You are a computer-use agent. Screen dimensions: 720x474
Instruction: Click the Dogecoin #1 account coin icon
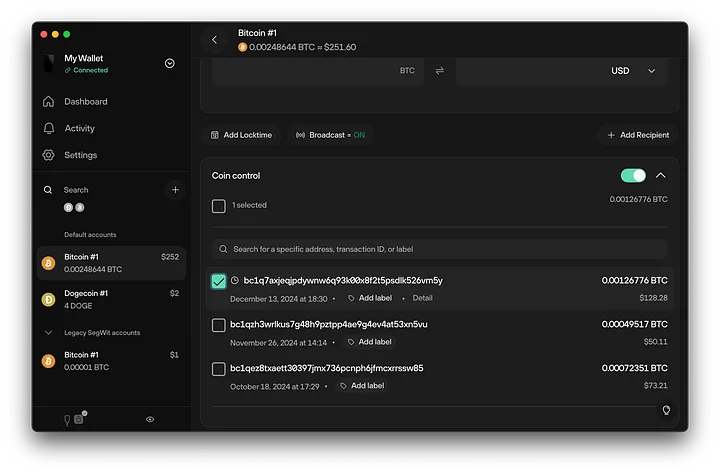click(x=48, y=299)
